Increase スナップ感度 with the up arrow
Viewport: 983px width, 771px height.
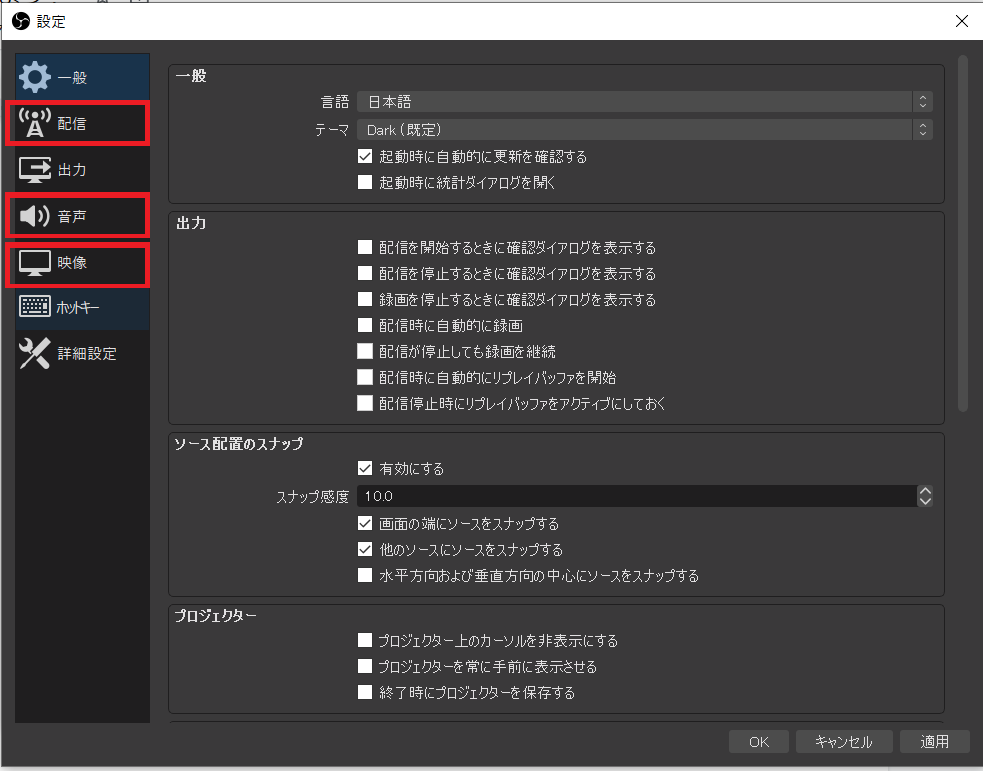(925, 491)
